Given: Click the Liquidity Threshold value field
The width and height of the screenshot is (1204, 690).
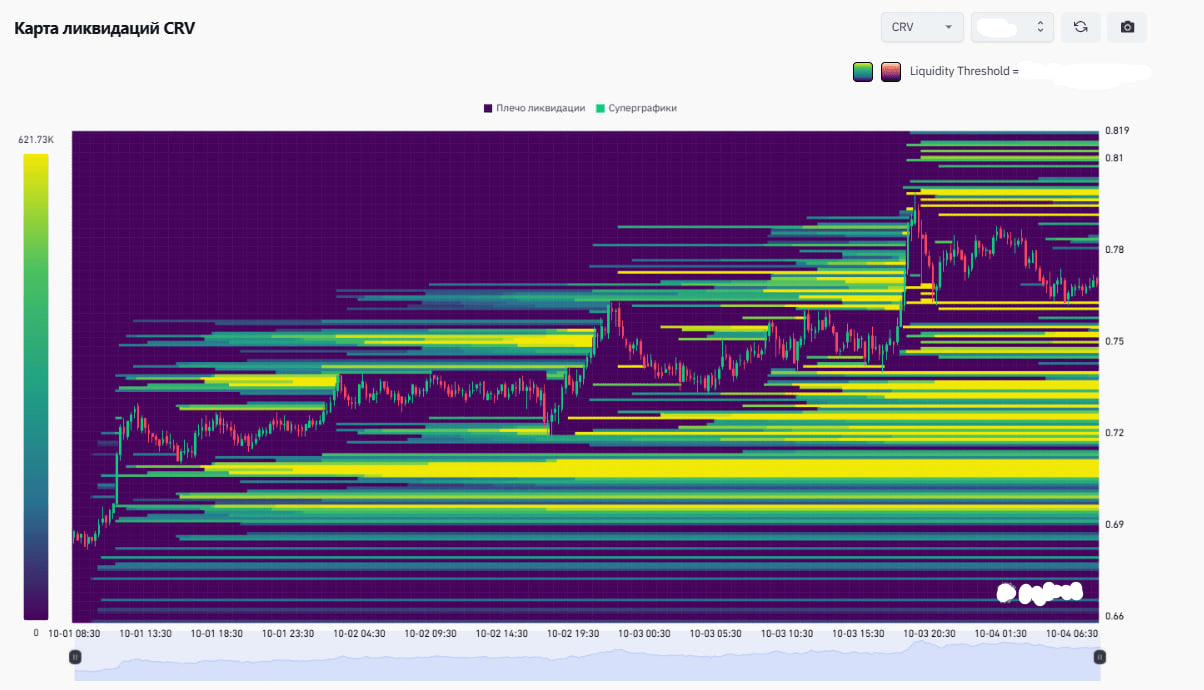Looking at the screenshot, I should tap(1087, 72).
